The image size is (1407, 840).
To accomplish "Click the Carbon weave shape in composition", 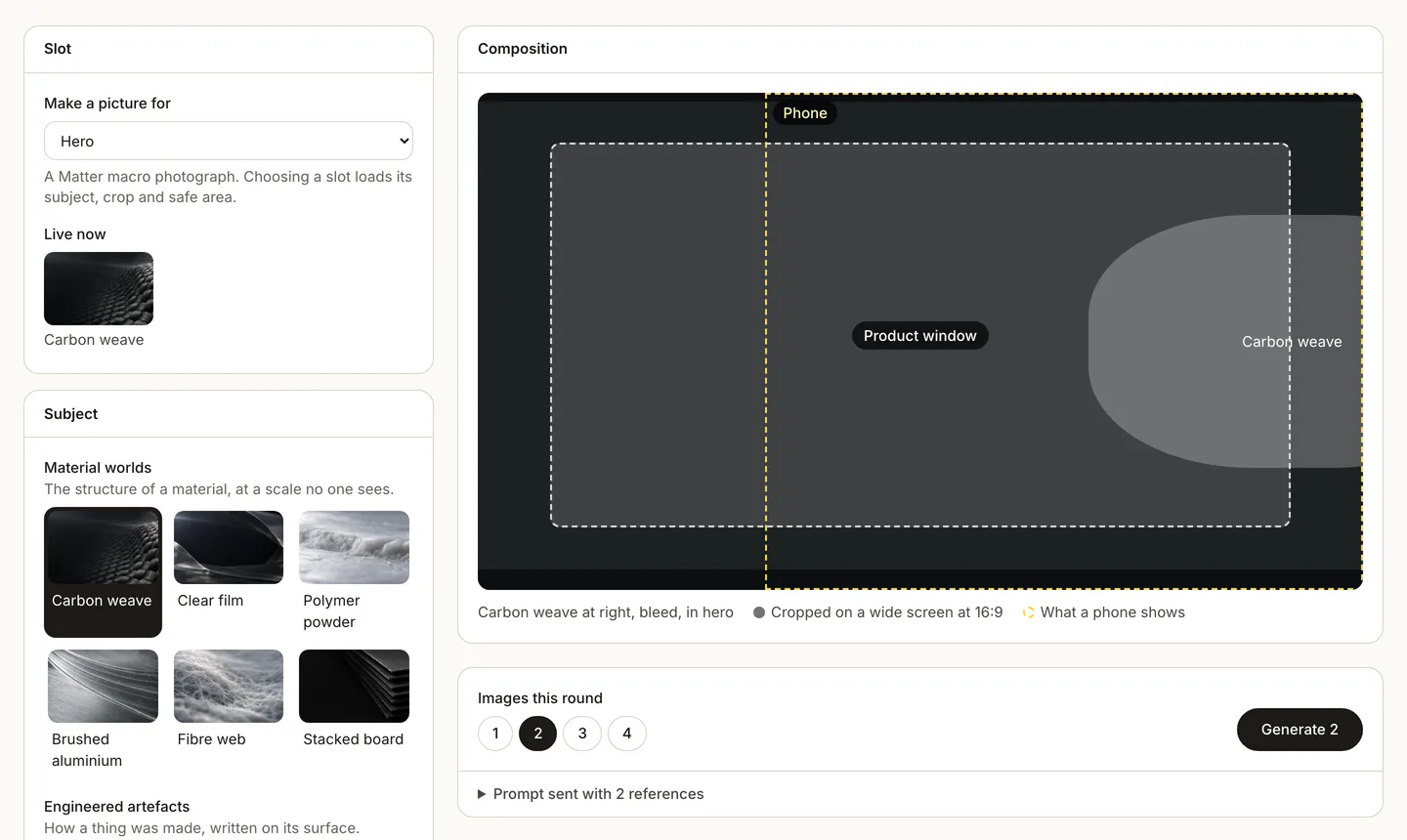I will [1225, 341].
